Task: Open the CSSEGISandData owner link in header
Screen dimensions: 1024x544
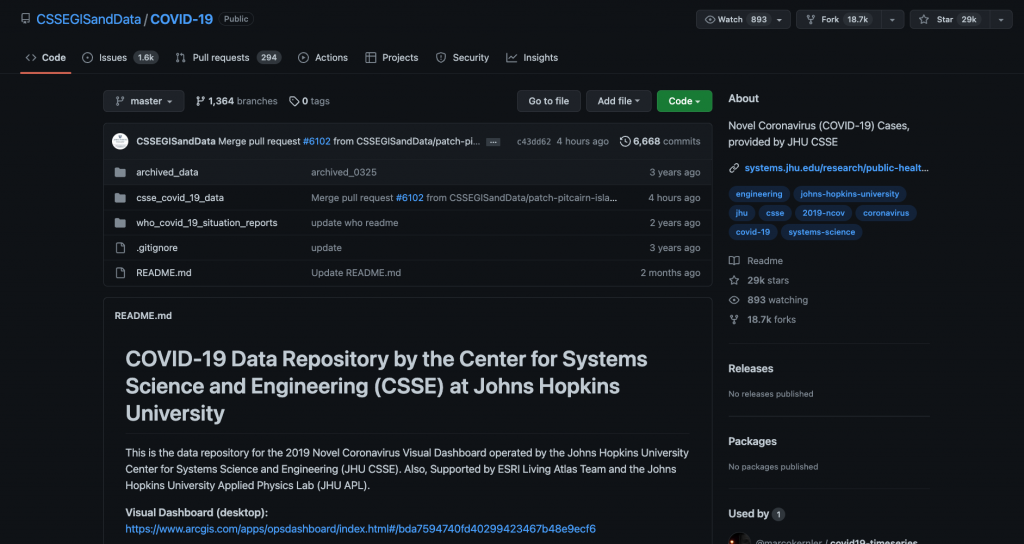Action: (x=89, y=19)
